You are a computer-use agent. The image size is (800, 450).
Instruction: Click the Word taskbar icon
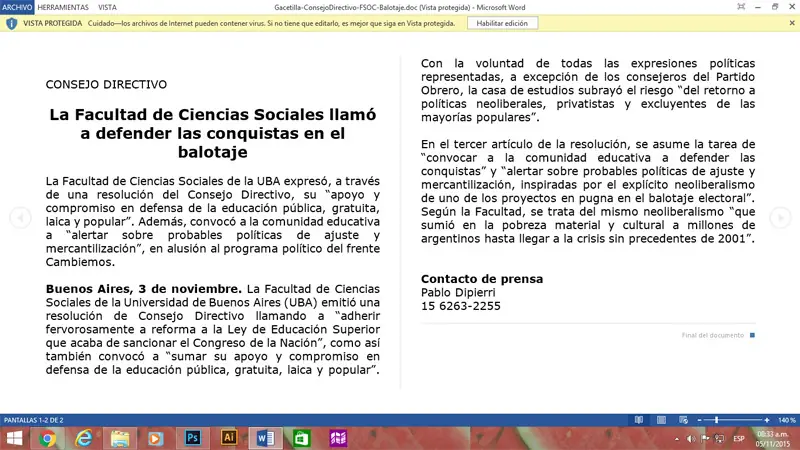(x=265, y=438)
